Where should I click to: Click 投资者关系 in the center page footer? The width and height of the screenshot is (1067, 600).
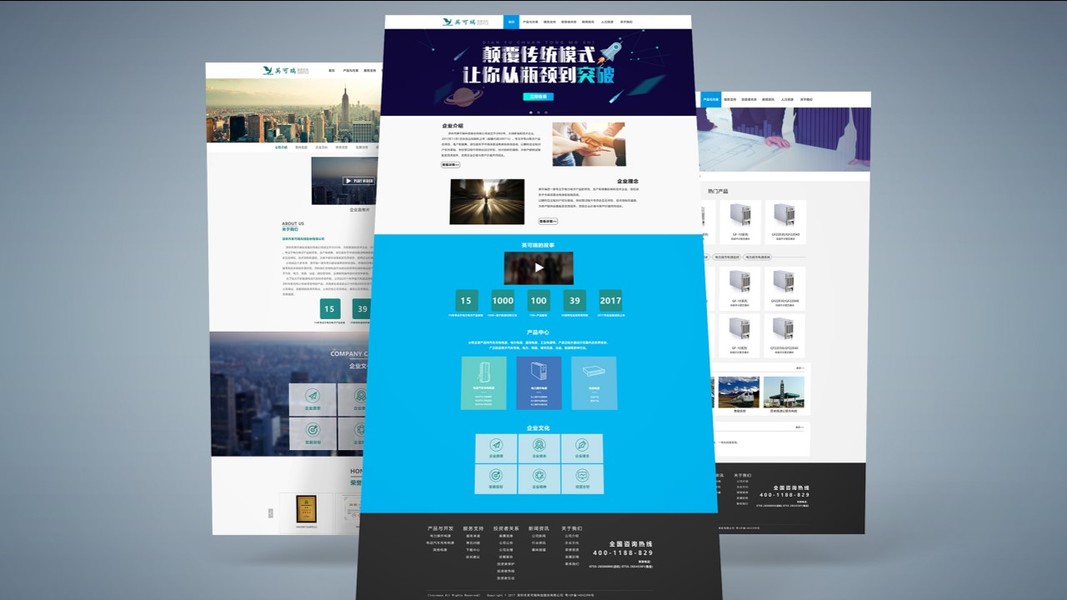pos(506,528)
